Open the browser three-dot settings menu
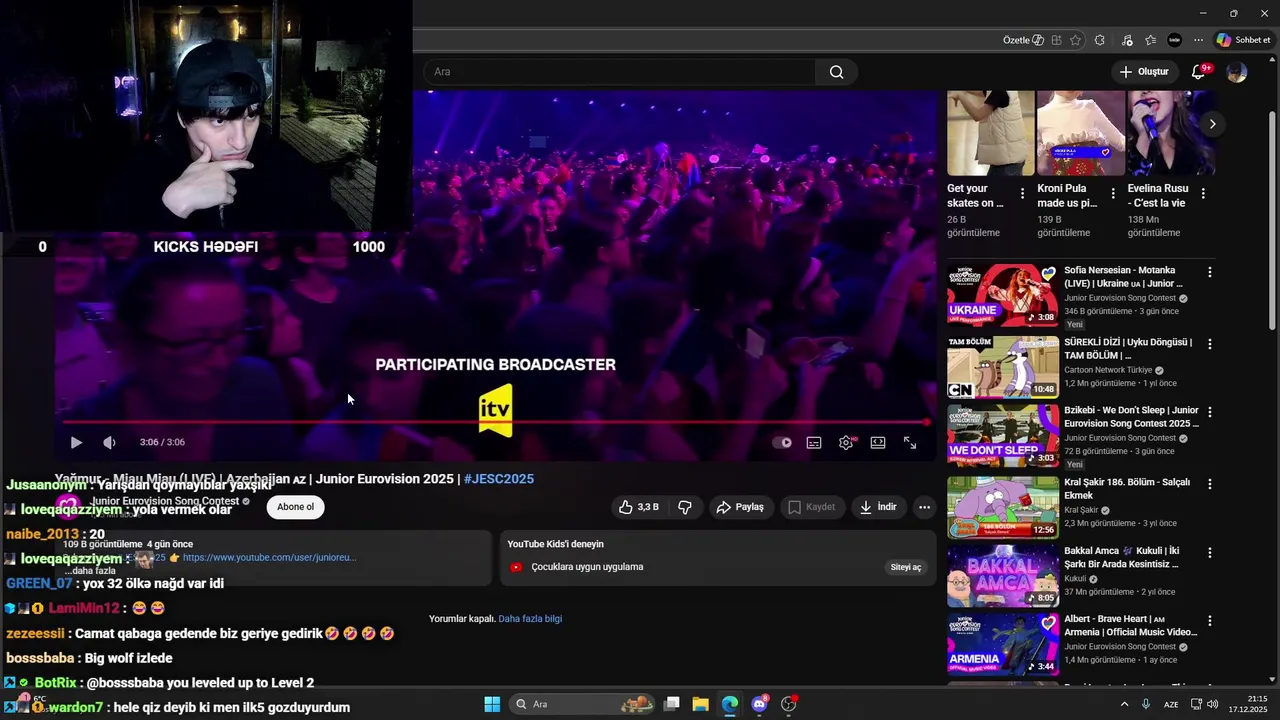This screenshot has width=1280, height=720. click(x=1198, y=40)
